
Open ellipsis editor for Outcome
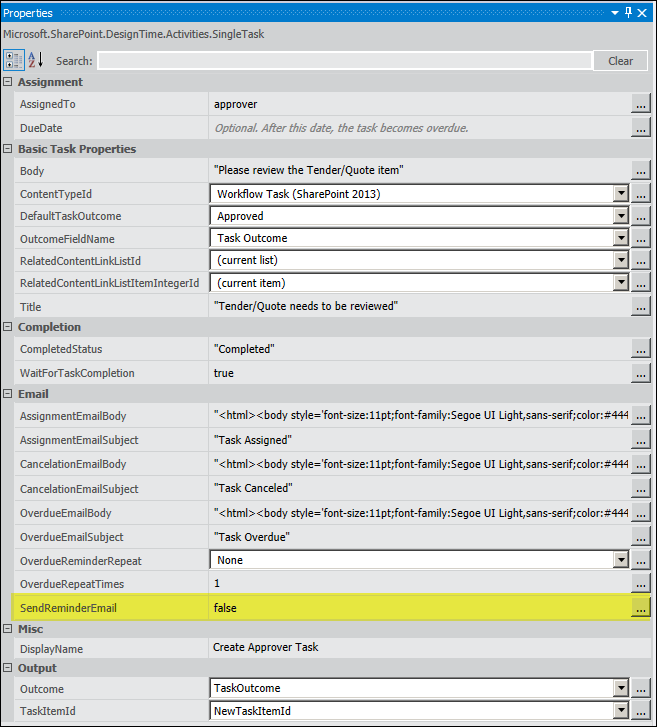(641, 688)
